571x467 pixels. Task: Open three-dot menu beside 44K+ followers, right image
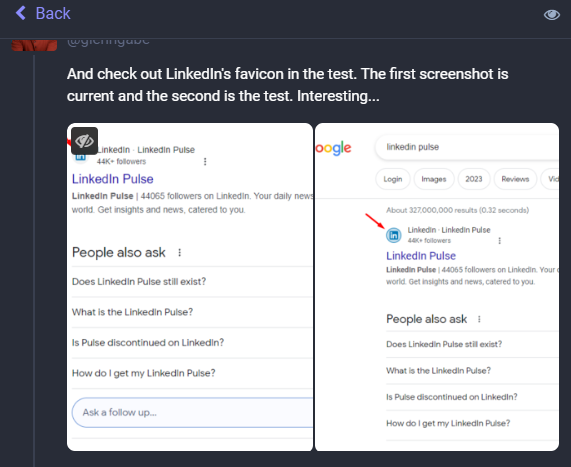[500, 241]
